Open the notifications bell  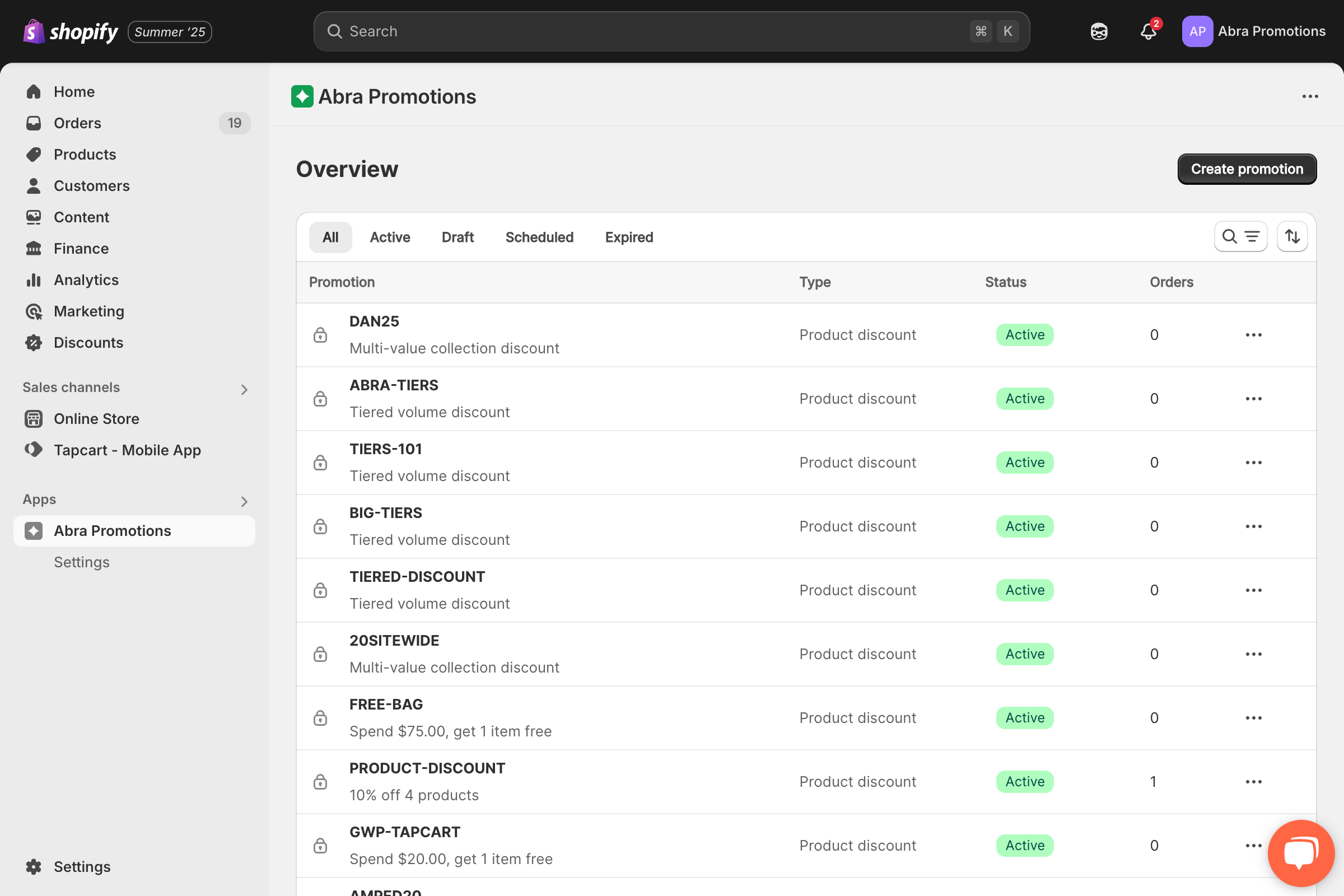(x=1149, y=31)
